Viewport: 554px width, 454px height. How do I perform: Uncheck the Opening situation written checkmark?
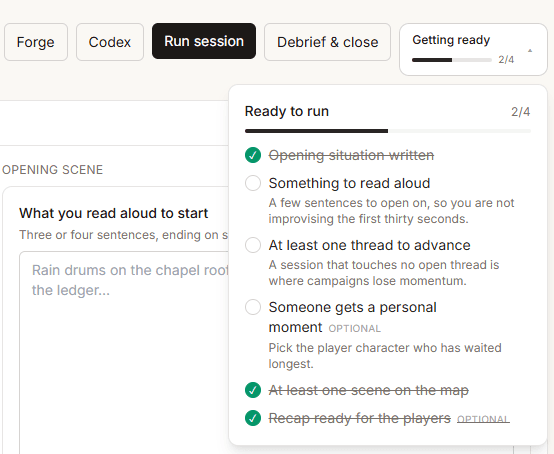(x=253, y=155)
